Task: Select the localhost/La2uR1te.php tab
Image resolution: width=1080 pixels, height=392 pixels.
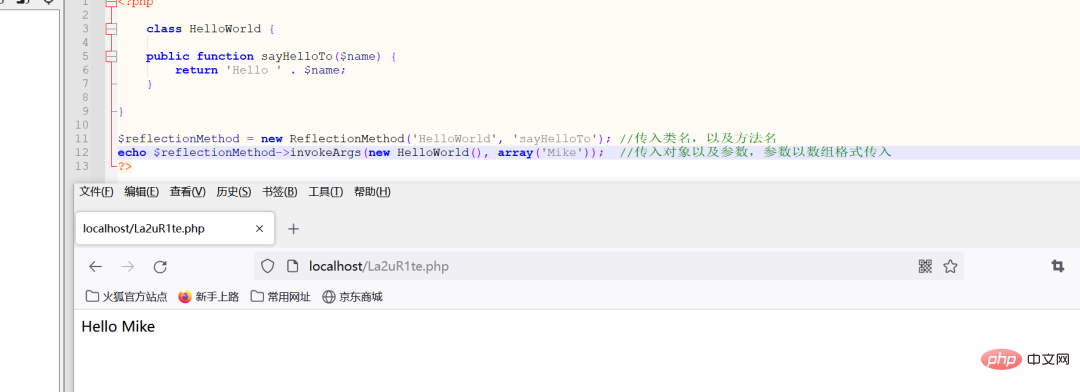Action: (175, 229)
